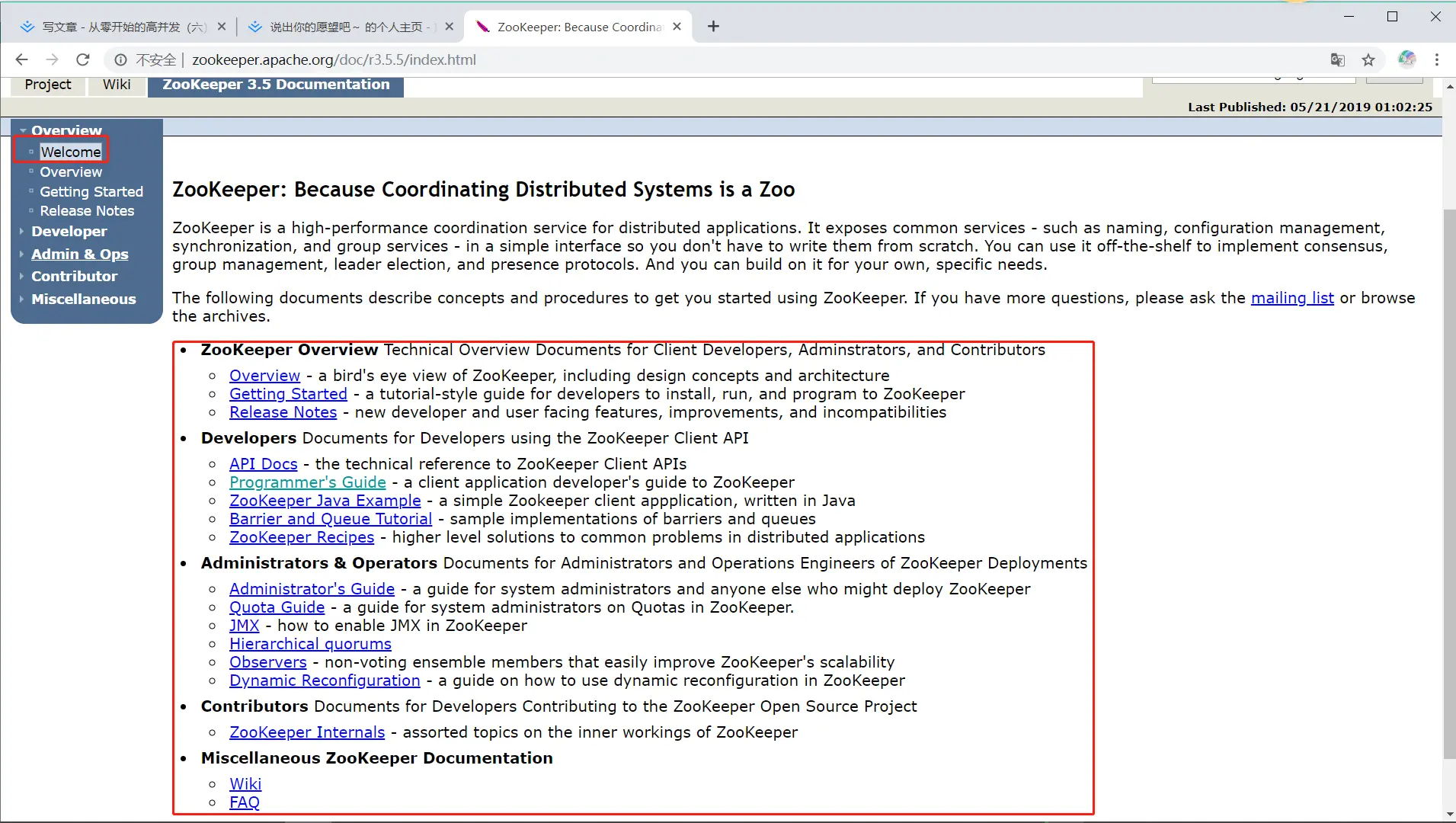The image size is (1456, 823).
Task: Bookmark this page with the star
Action: [x=1368, y=59]
